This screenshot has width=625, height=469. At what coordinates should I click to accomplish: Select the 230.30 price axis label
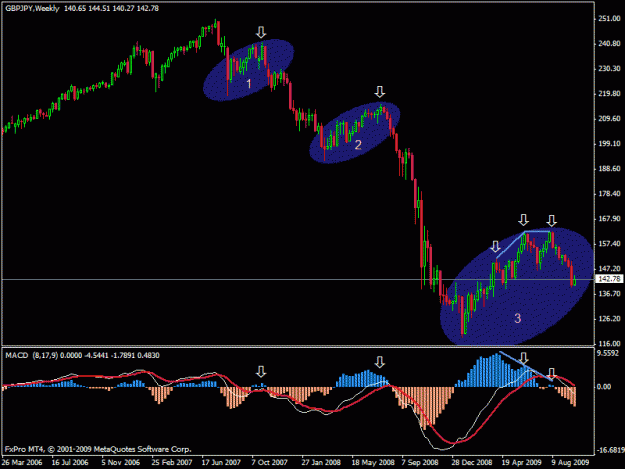(609, 69)
